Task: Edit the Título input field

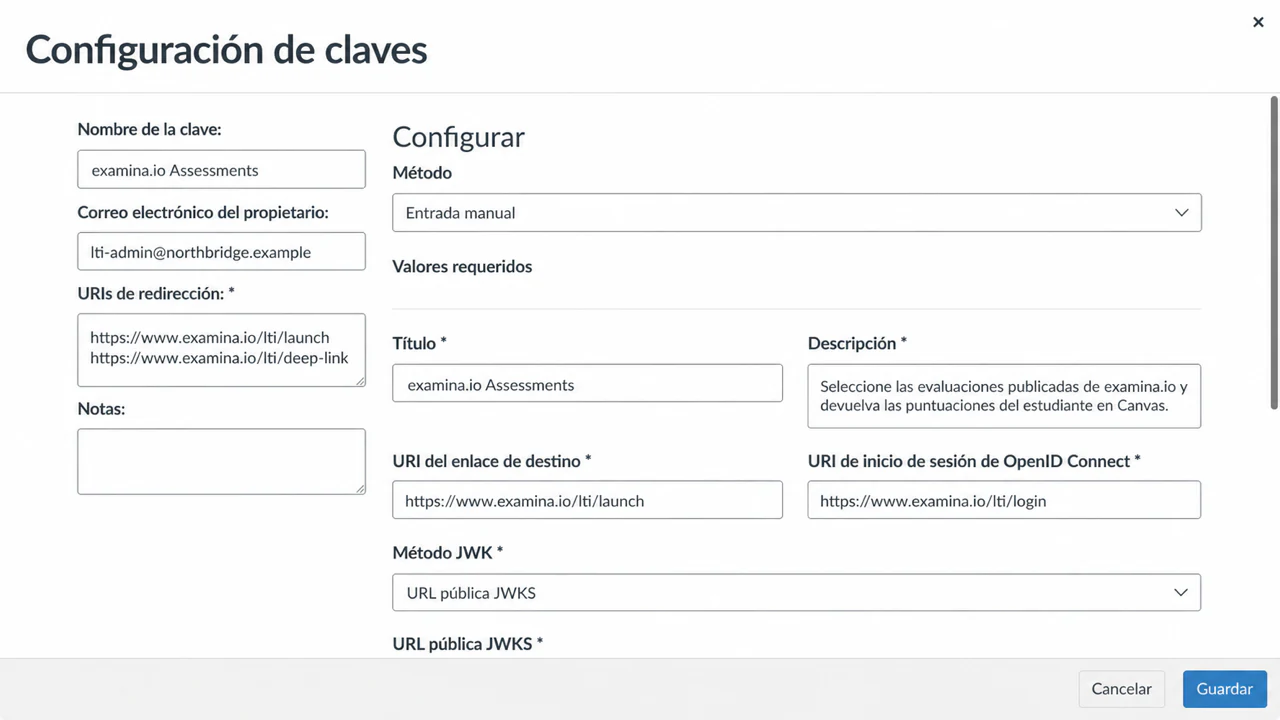Action: (x=587, y=384)
